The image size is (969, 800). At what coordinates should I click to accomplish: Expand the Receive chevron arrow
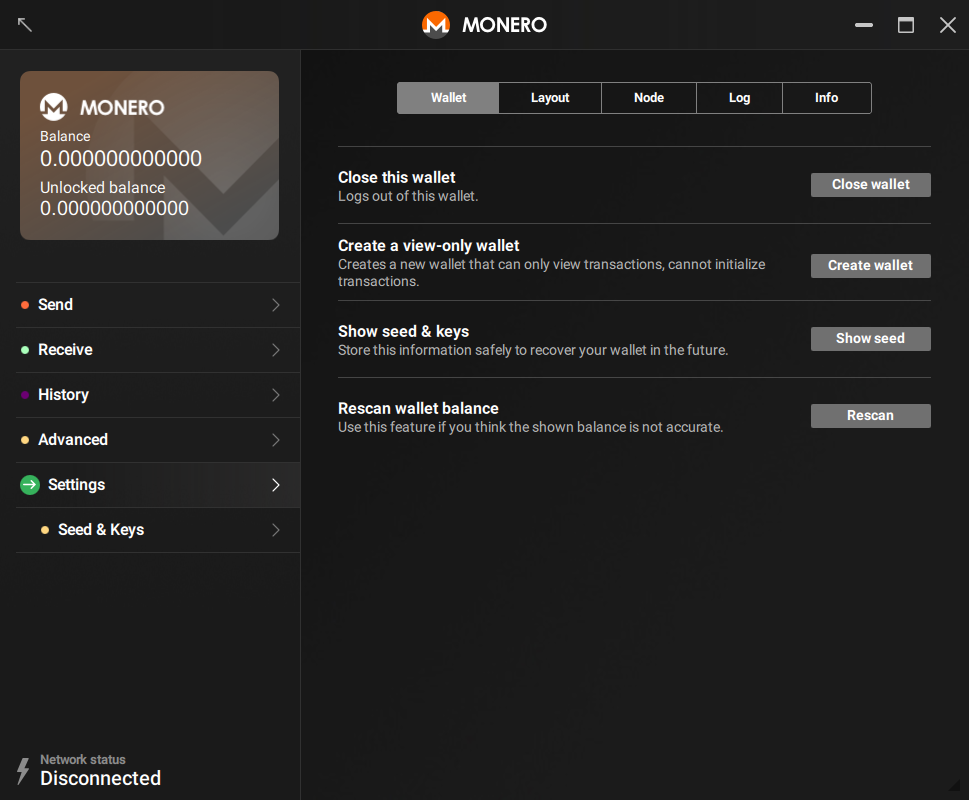click(x=276, y=350)
